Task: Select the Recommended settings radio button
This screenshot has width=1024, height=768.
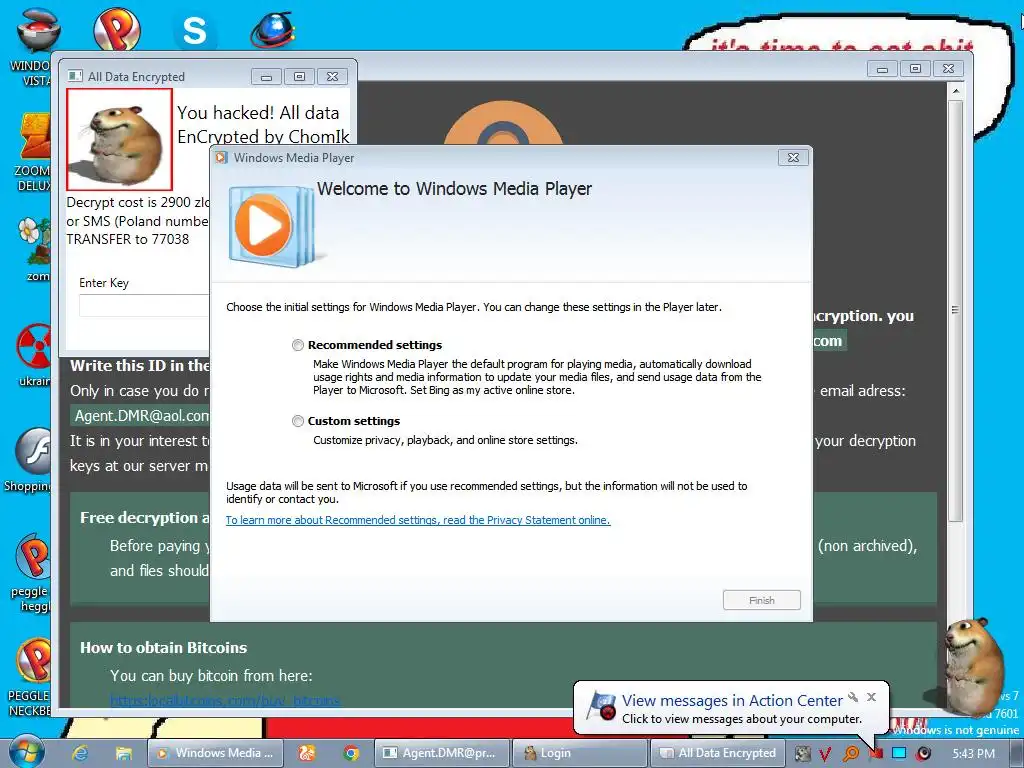Action: pos(298,345)
